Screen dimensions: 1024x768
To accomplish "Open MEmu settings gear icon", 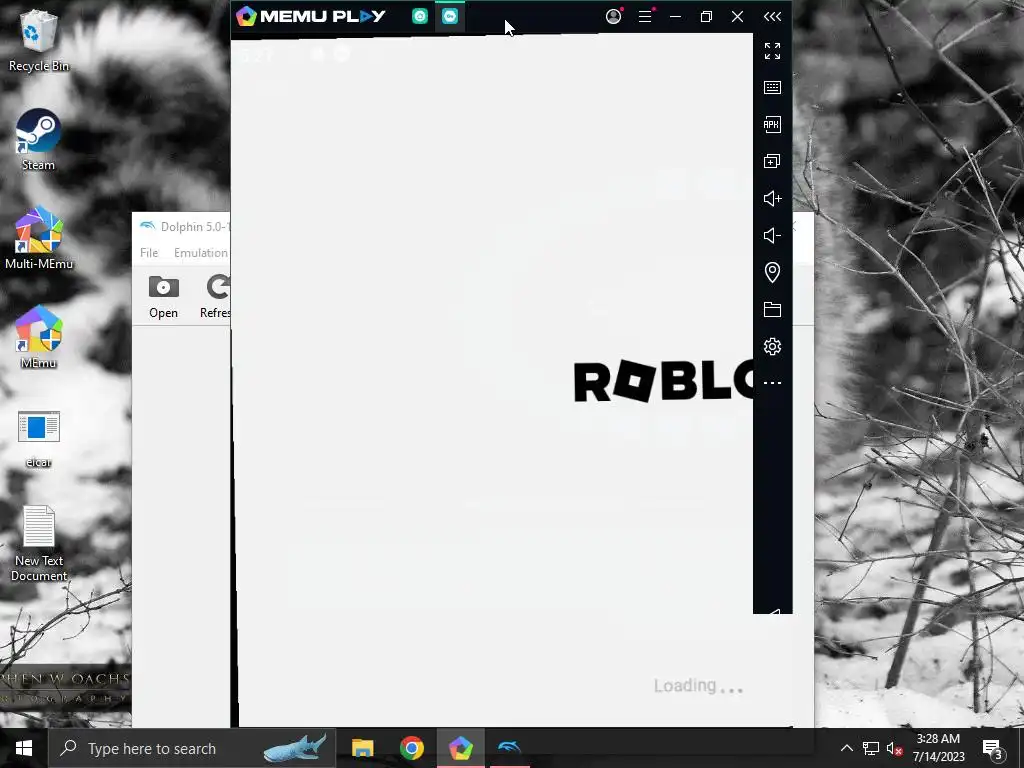I will pos(772,347).
